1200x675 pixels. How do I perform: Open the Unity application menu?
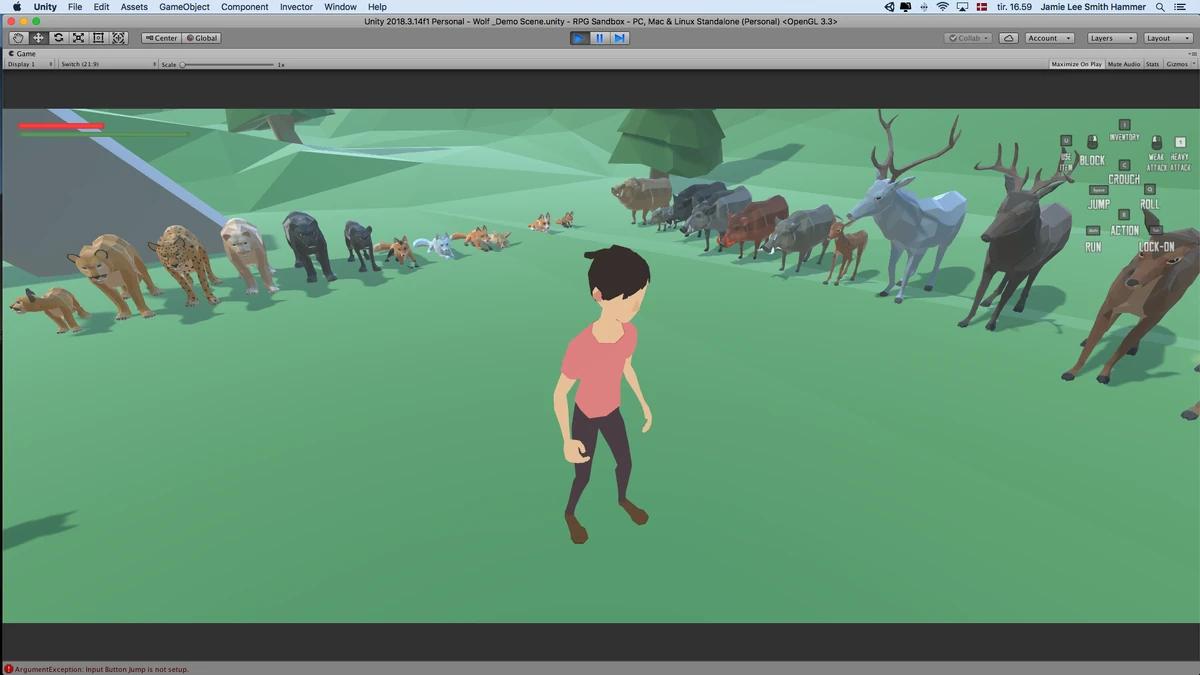(x=45, y=7)
